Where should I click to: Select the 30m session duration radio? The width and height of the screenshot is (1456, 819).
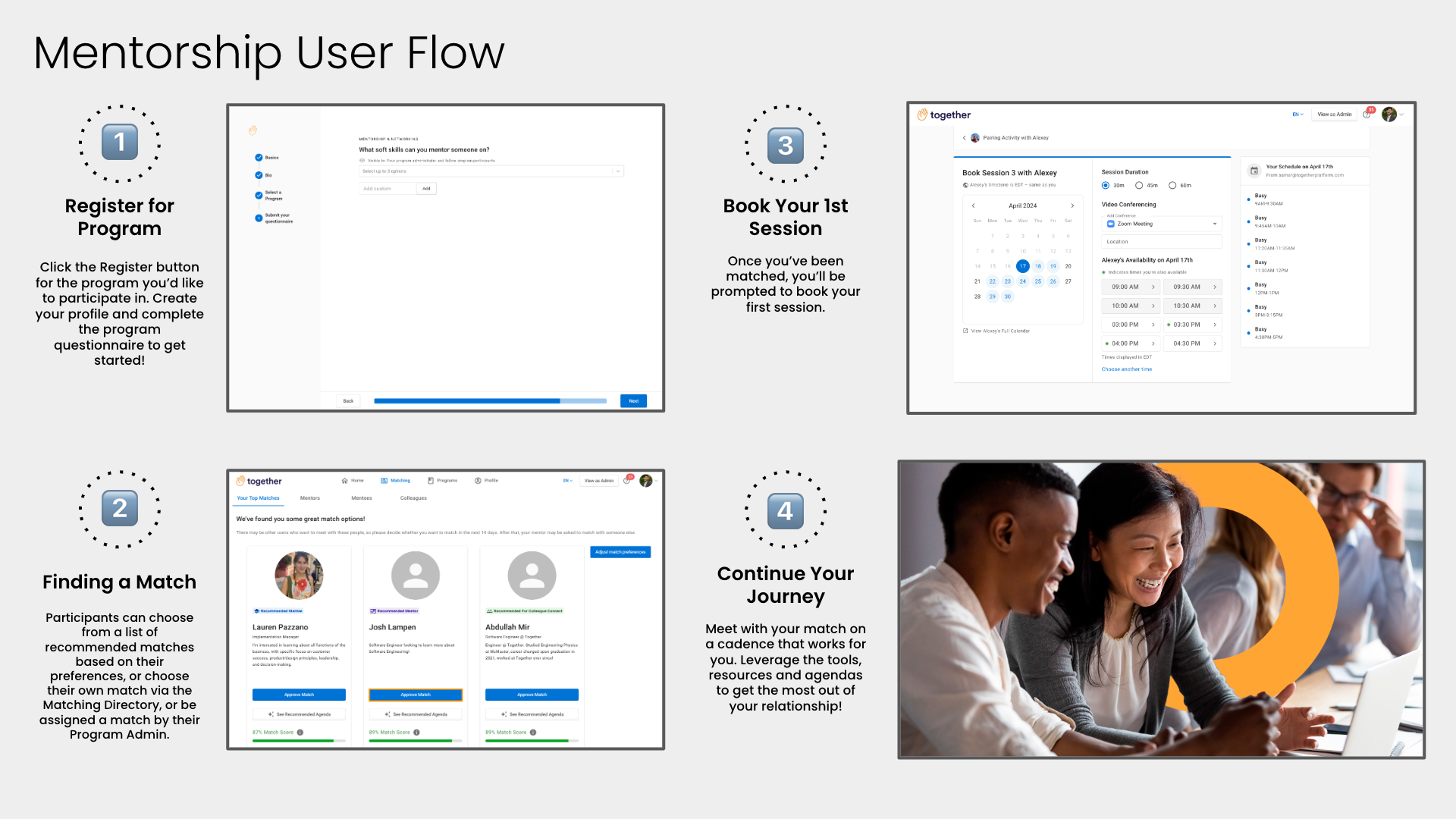pyautogui.click(x=1106, y=186)
